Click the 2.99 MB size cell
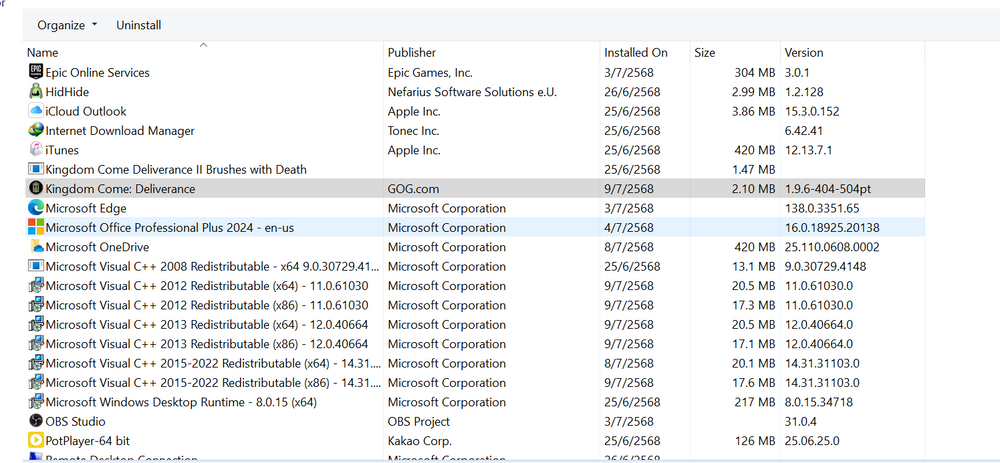 point(754,92)
